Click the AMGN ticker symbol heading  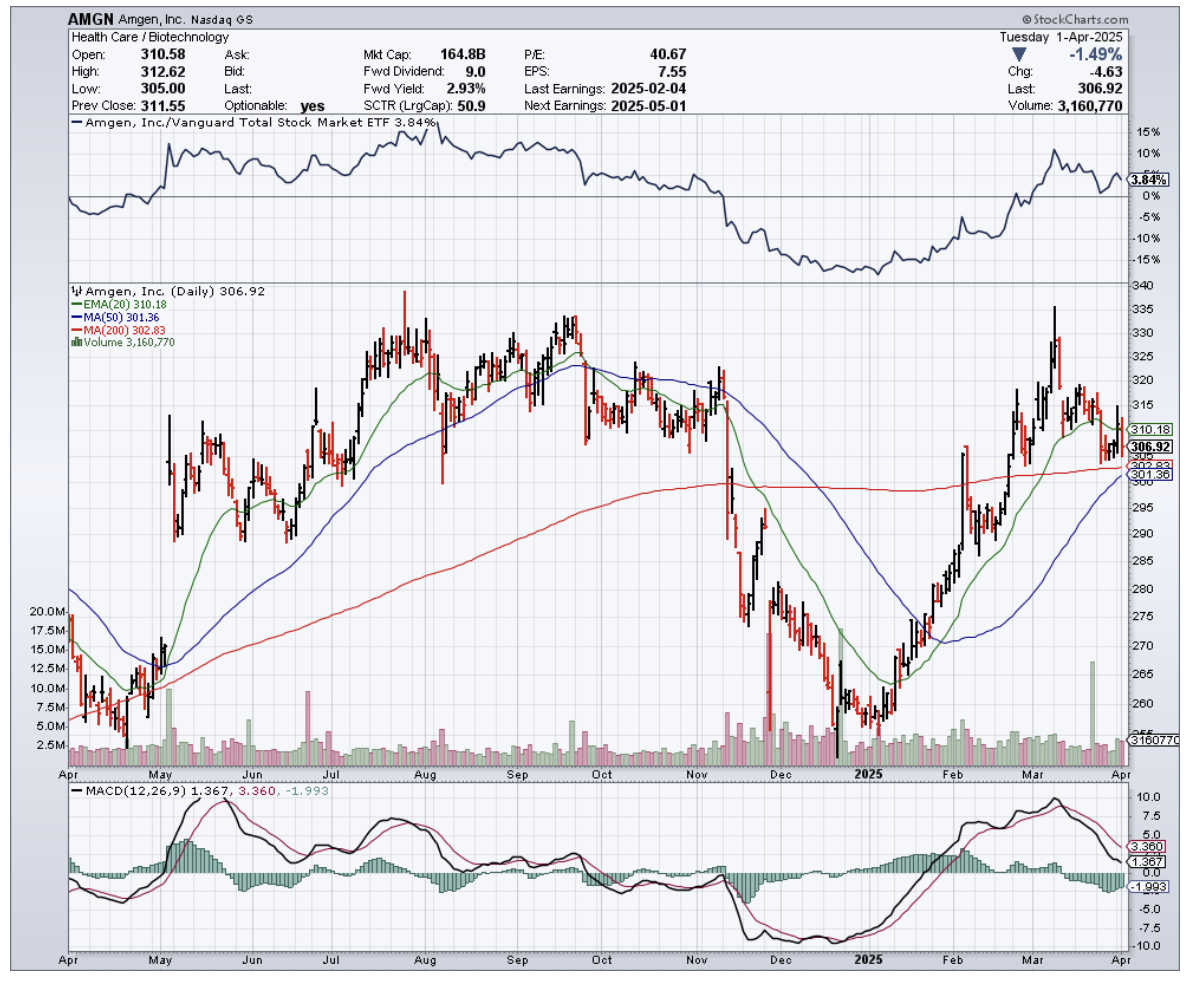90,19
